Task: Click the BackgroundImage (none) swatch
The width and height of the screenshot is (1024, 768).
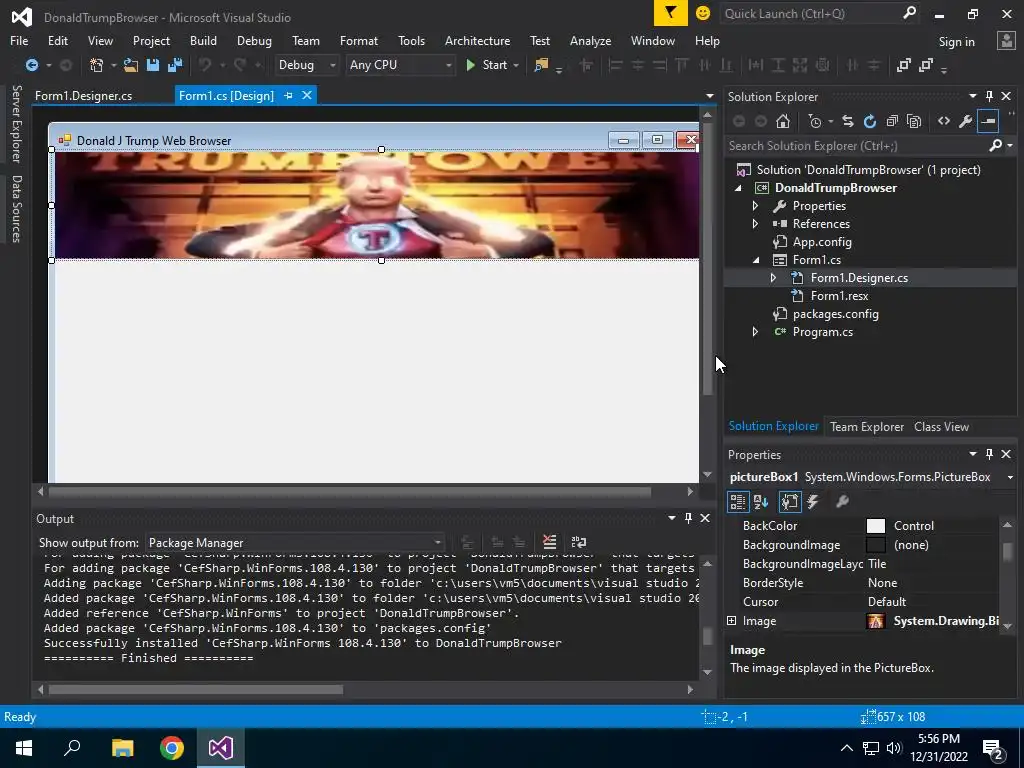Action: coord(875,545)
